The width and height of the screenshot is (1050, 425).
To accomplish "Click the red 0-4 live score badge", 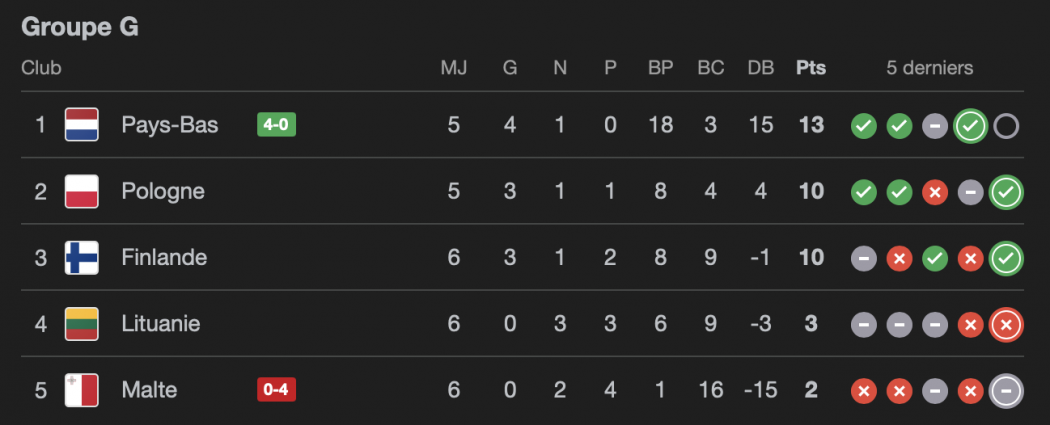I will [x=277, y=390].
